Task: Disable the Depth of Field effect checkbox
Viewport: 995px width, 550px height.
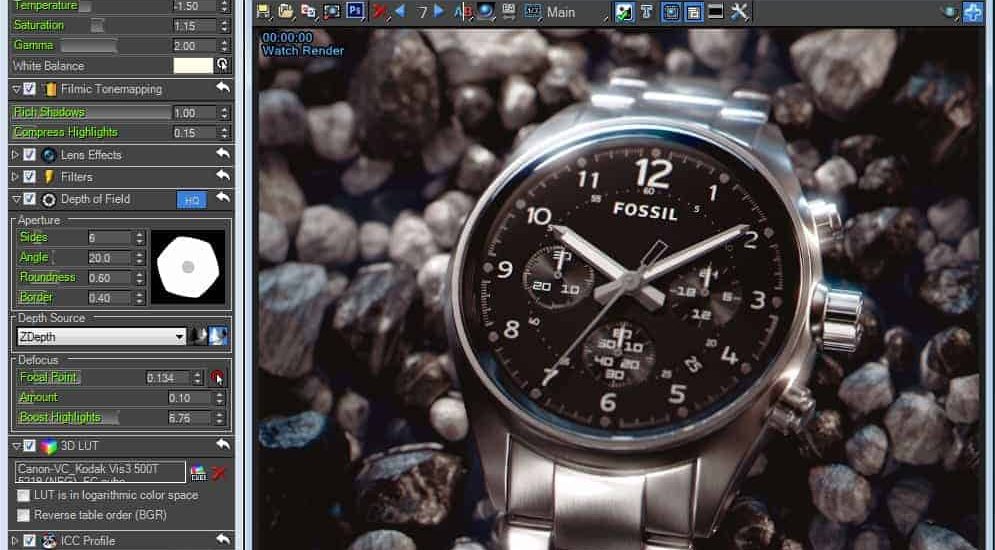Action: (x=30, y=199)
